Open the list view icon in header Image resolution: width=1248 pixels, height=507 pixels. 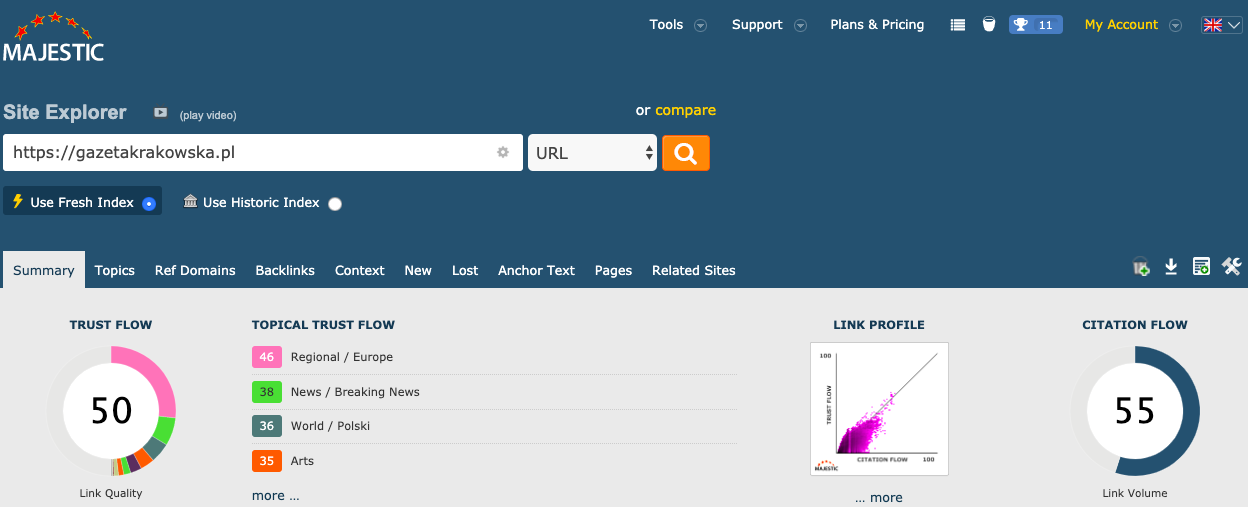(x=958, y=25)
